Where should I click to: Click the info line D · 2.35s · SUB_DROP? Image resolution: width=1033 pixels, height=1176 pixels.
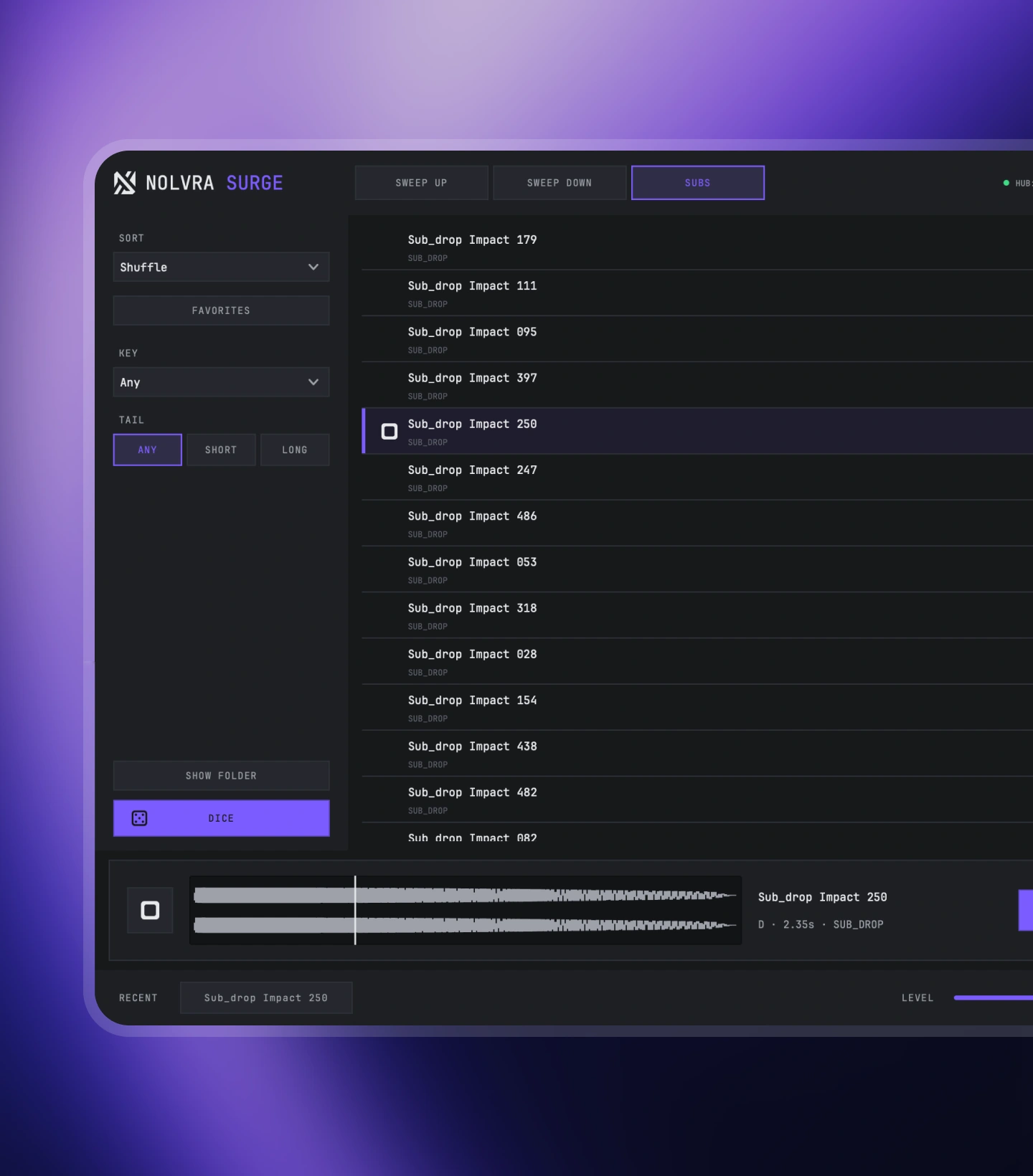[821, 924]
